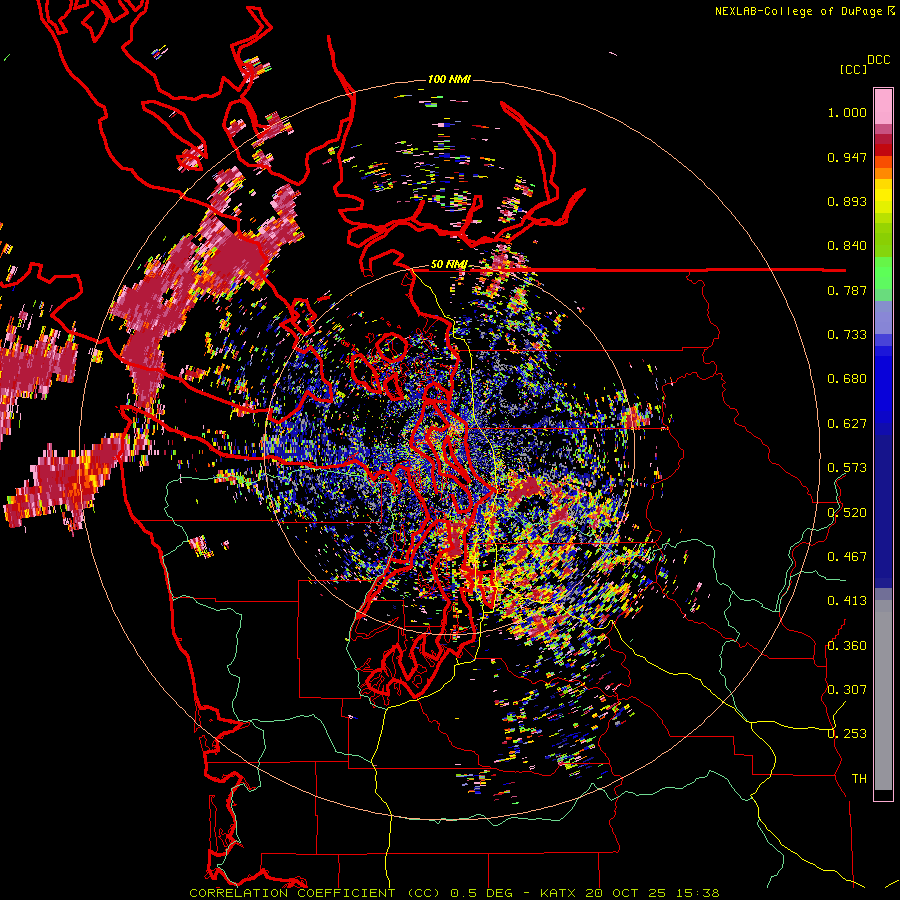Viewport: 900px width, 900px height.
Task: Select the 0.413 scale value
Action: point(847,601)
